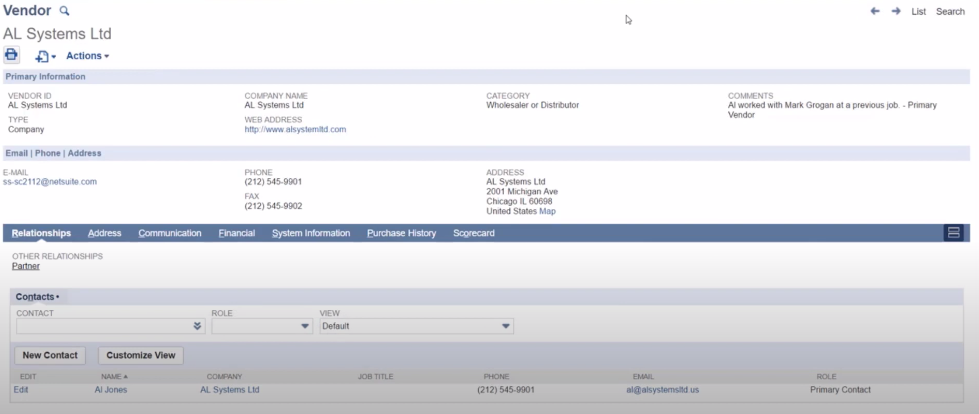The width and height of the screenshot is (979, 414).
Task: Edit the Al Jones contact row
Action: pyautogui.click(x=21, y=390)
